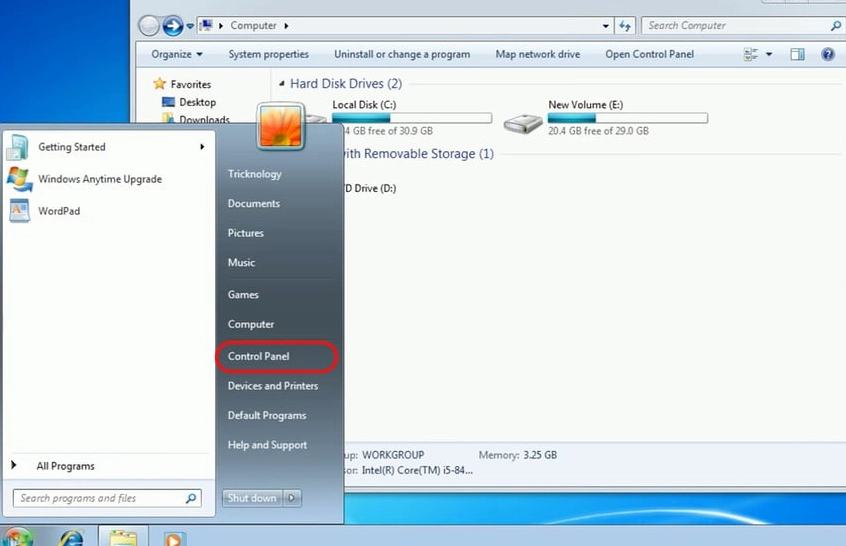Open the change view options dropdown arrow
This screenshot has width=846, height=546.
coord(769,54)
